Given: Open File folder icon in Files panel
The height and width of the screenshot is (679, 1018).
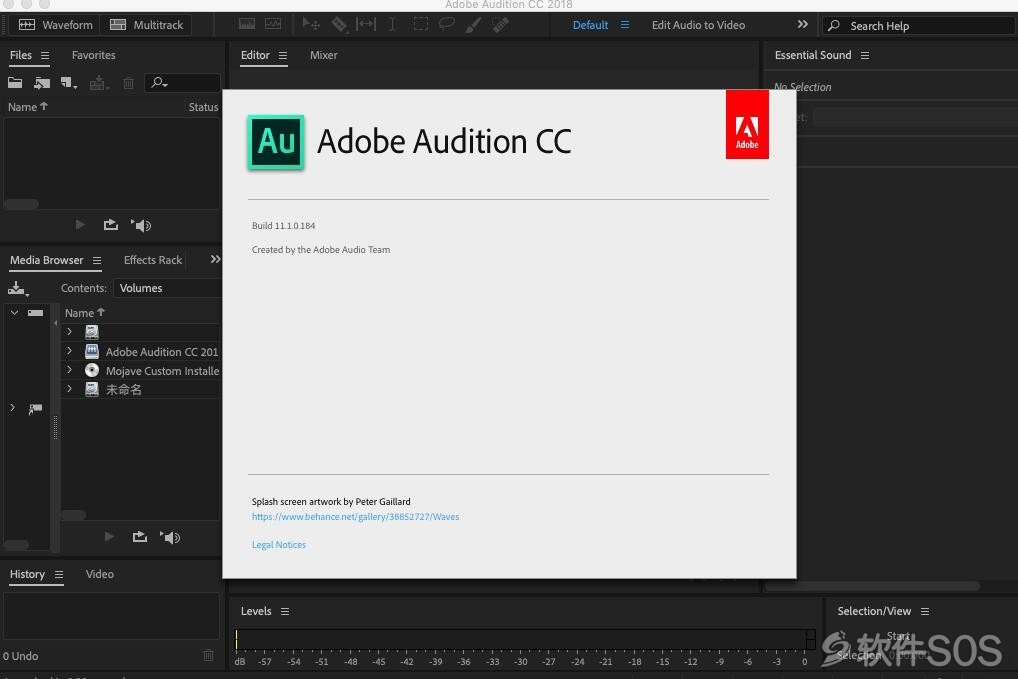Looking at the screenshot, I should (x=15, y=82).
